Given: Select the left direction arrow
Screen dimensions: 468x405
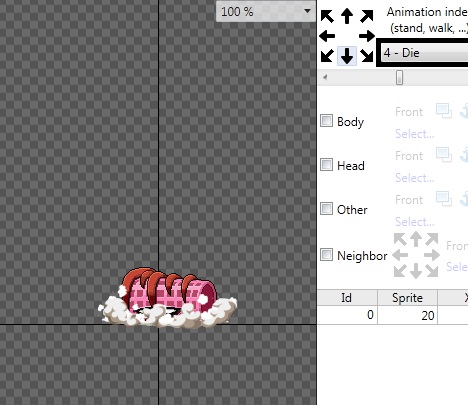Looking at the screenshot, I should coord(327,36).
